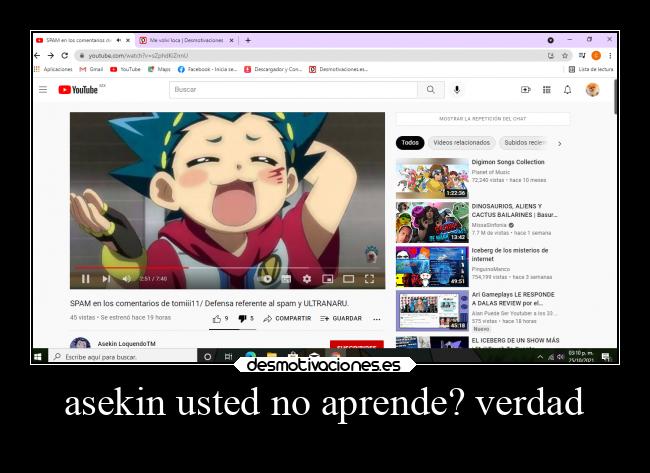Open the player settings gear
The image size is (650, 473).
tap(307, 279)
